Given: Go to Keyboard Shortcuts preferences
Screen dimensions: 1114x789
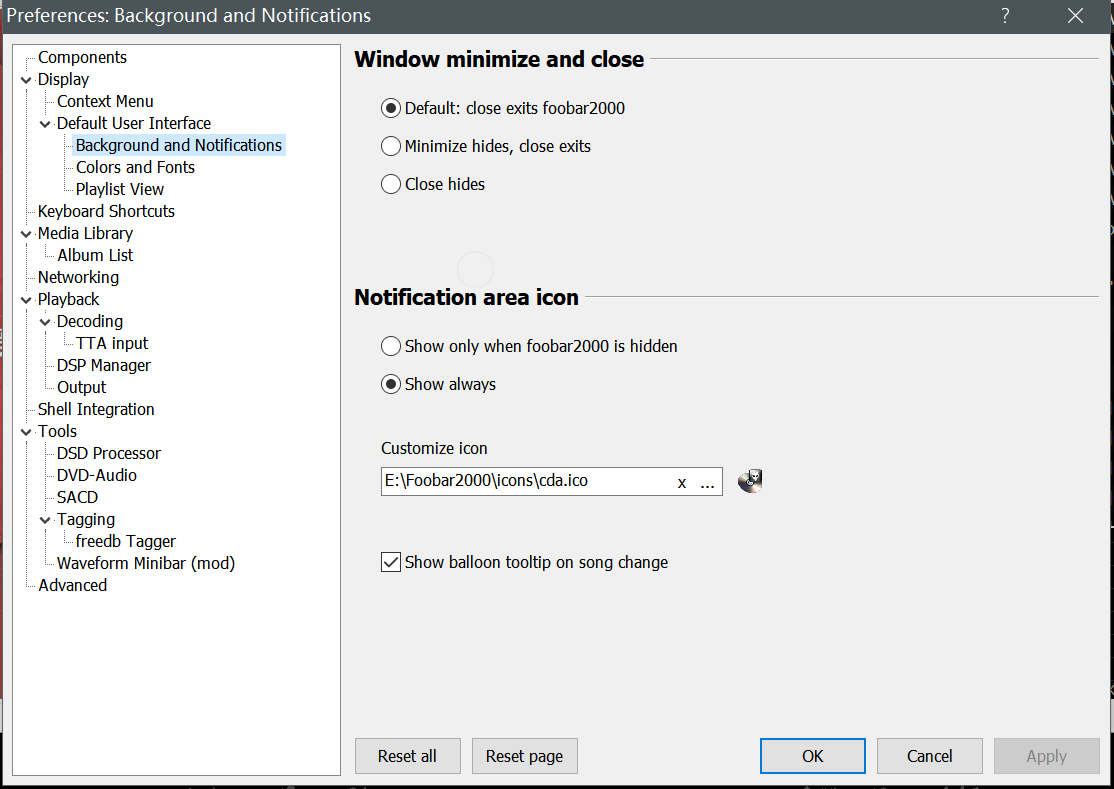Looking at the screenshot, I should click(x=106, y=211).
